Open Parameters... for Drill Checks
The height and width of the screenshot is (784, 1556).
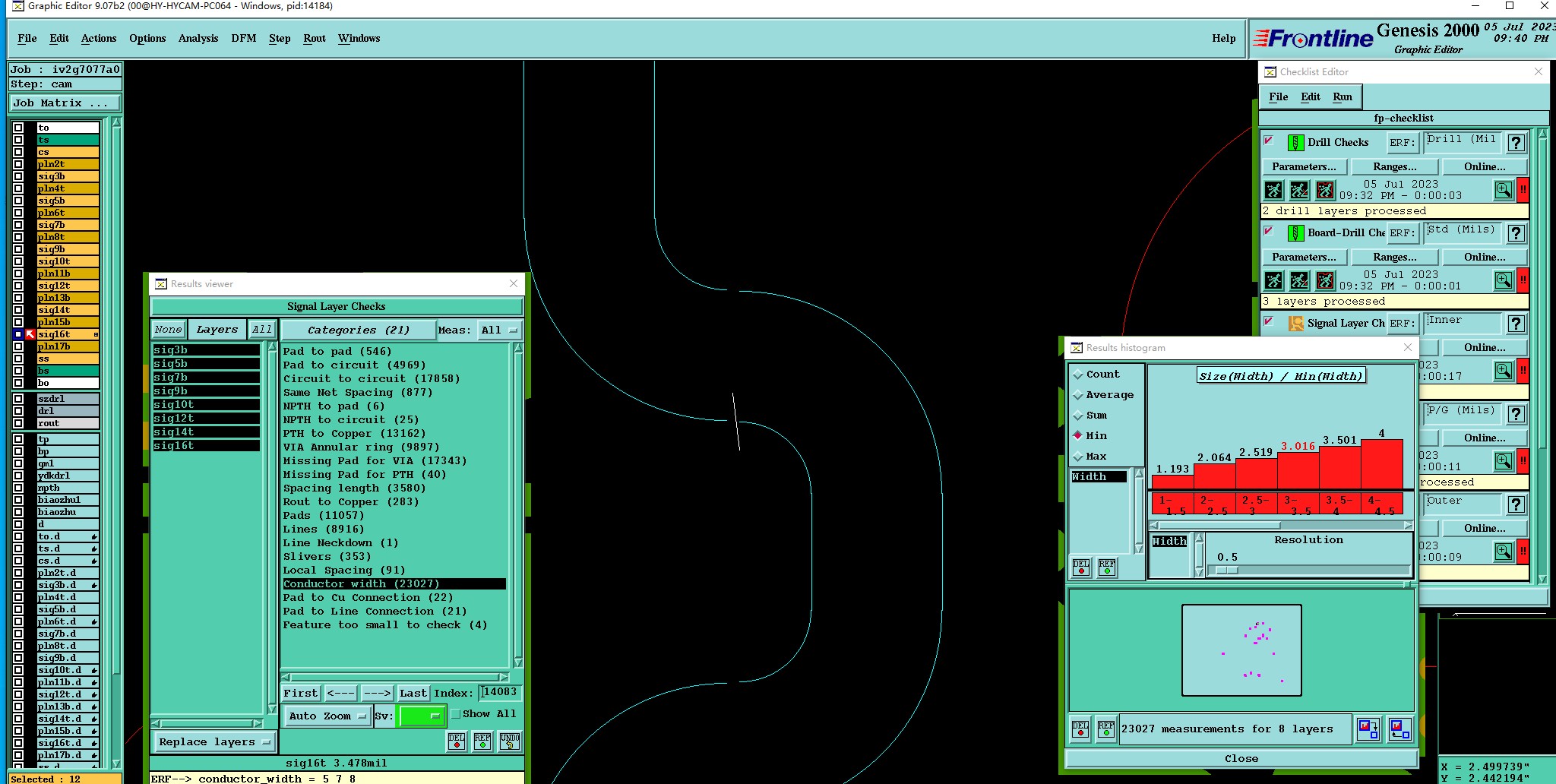coord(1305,166)
